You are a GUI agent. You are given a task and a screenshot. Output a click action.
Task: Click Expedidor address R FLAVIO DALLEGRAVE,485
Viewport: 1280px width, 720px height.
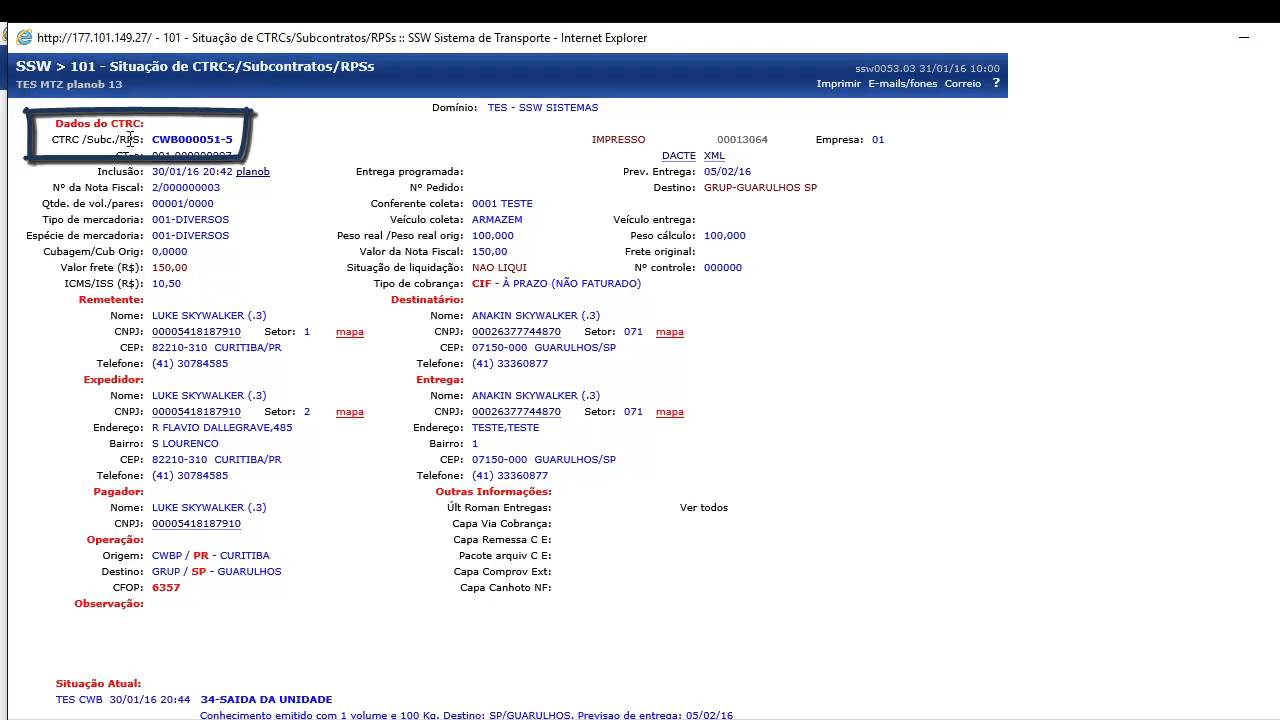tap(222, 428)
